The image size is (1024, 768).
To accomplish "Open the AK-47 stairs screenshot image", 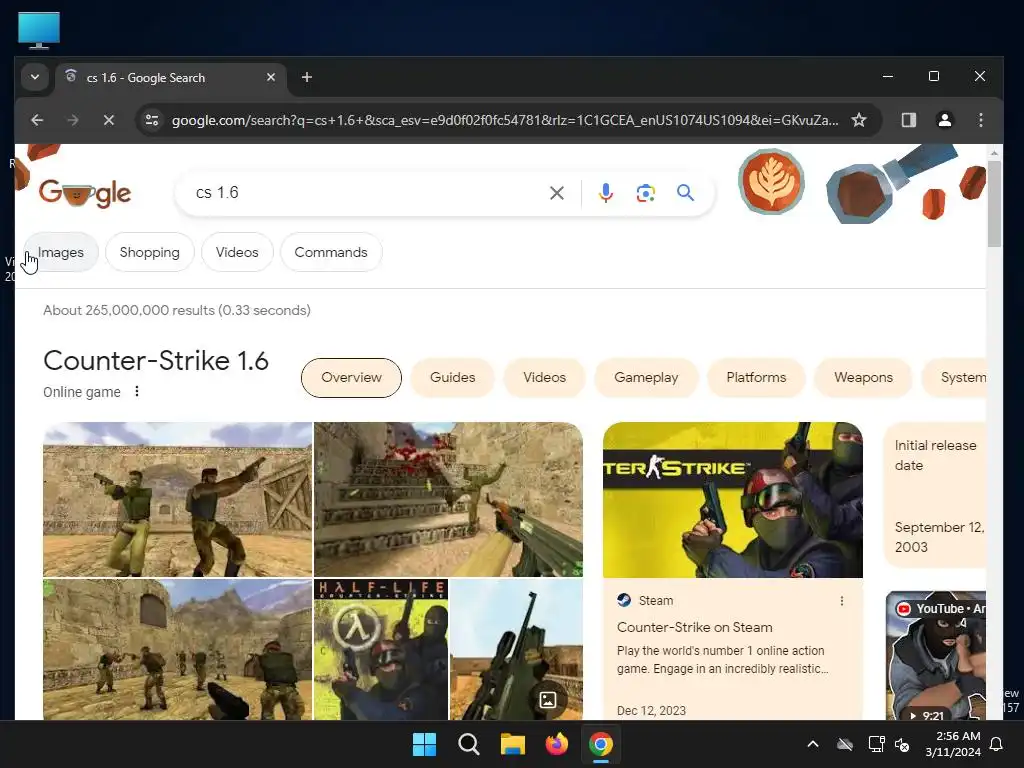I will click(x=448, y=500).
